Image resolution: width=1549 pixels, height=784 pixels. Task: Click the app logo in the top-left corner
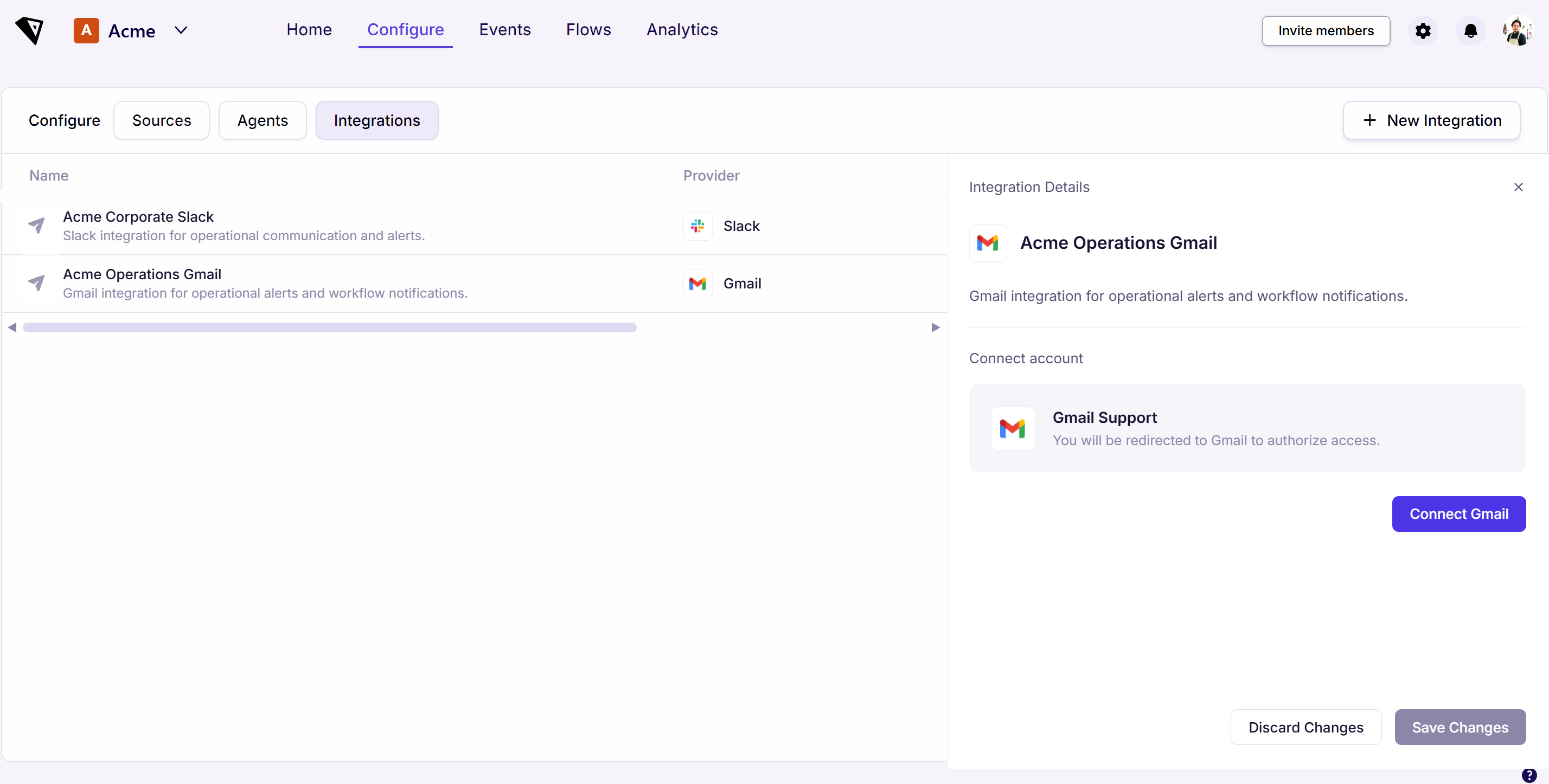point(29,30)
